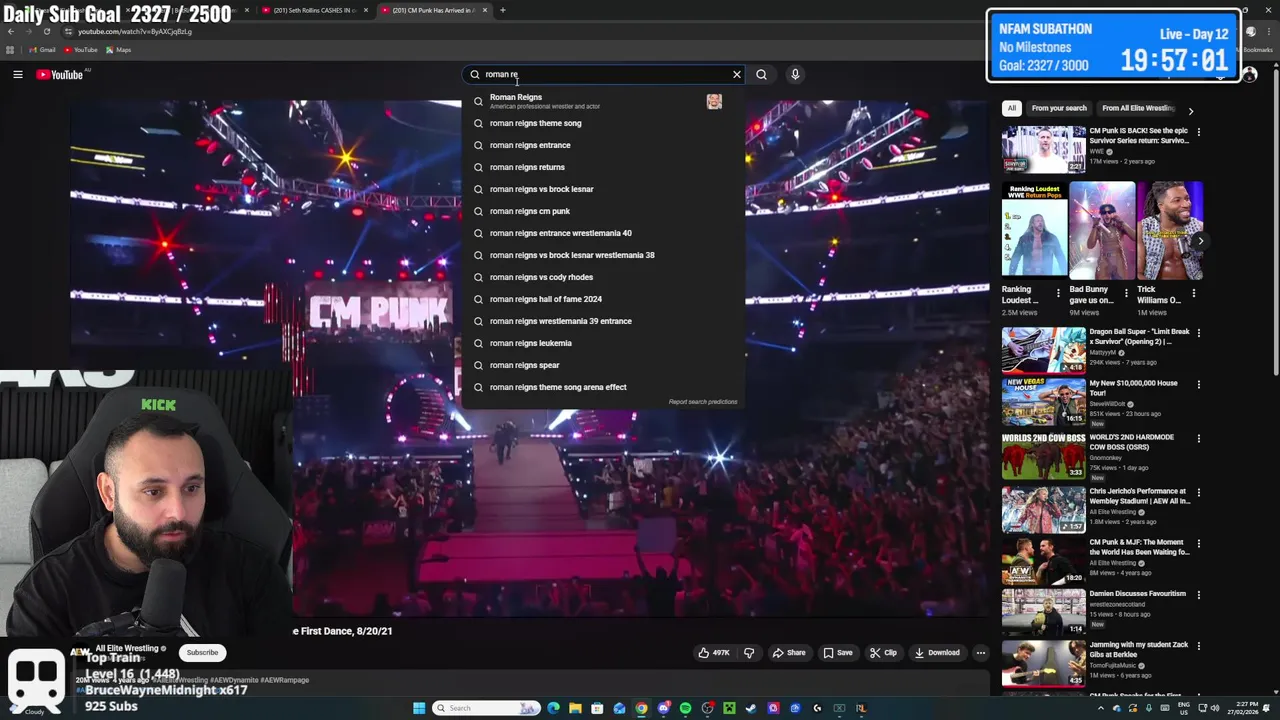Create a Clip of the video
The width and height of the screenshot is (1280, 720).
[883, 653]
